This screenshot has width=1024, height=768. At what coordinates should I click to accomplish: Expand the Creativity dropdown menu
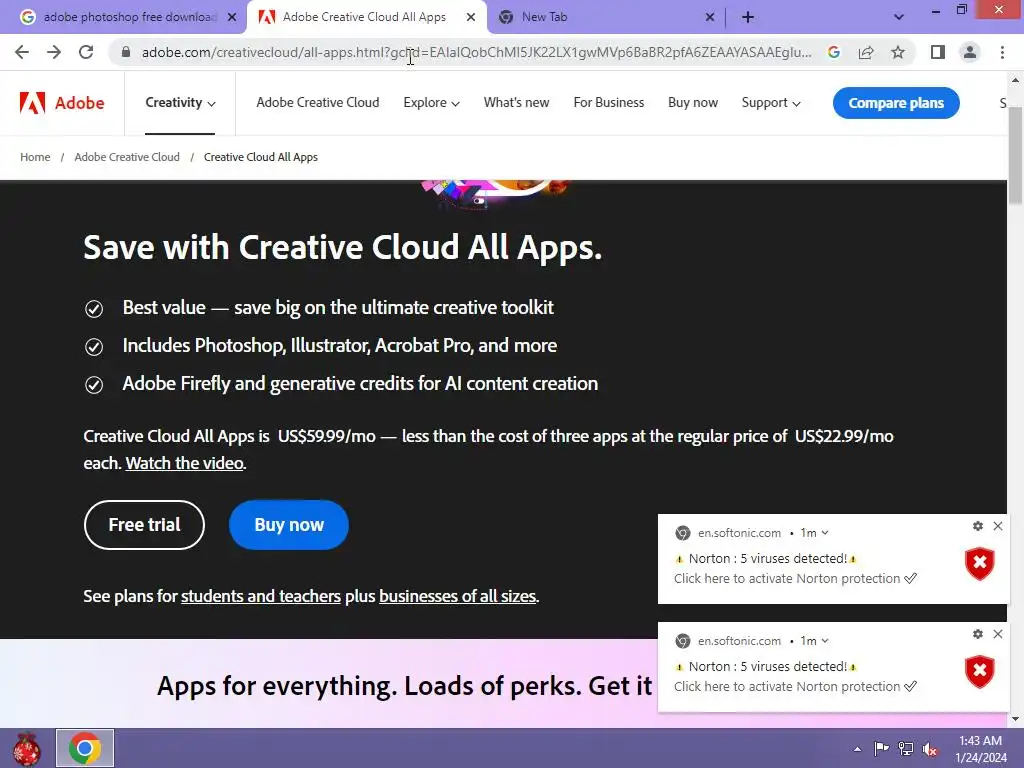(x=180, y=103)
